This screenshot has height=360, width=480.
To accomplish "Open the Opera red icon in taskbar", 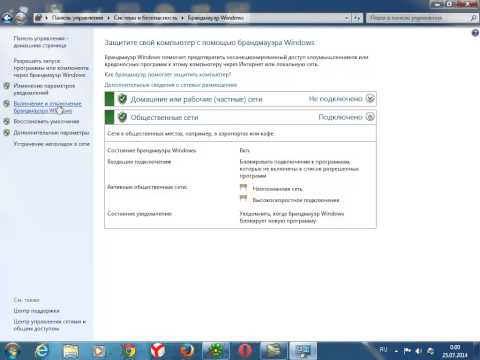I will pyautogui.click(x=245, y=351).
